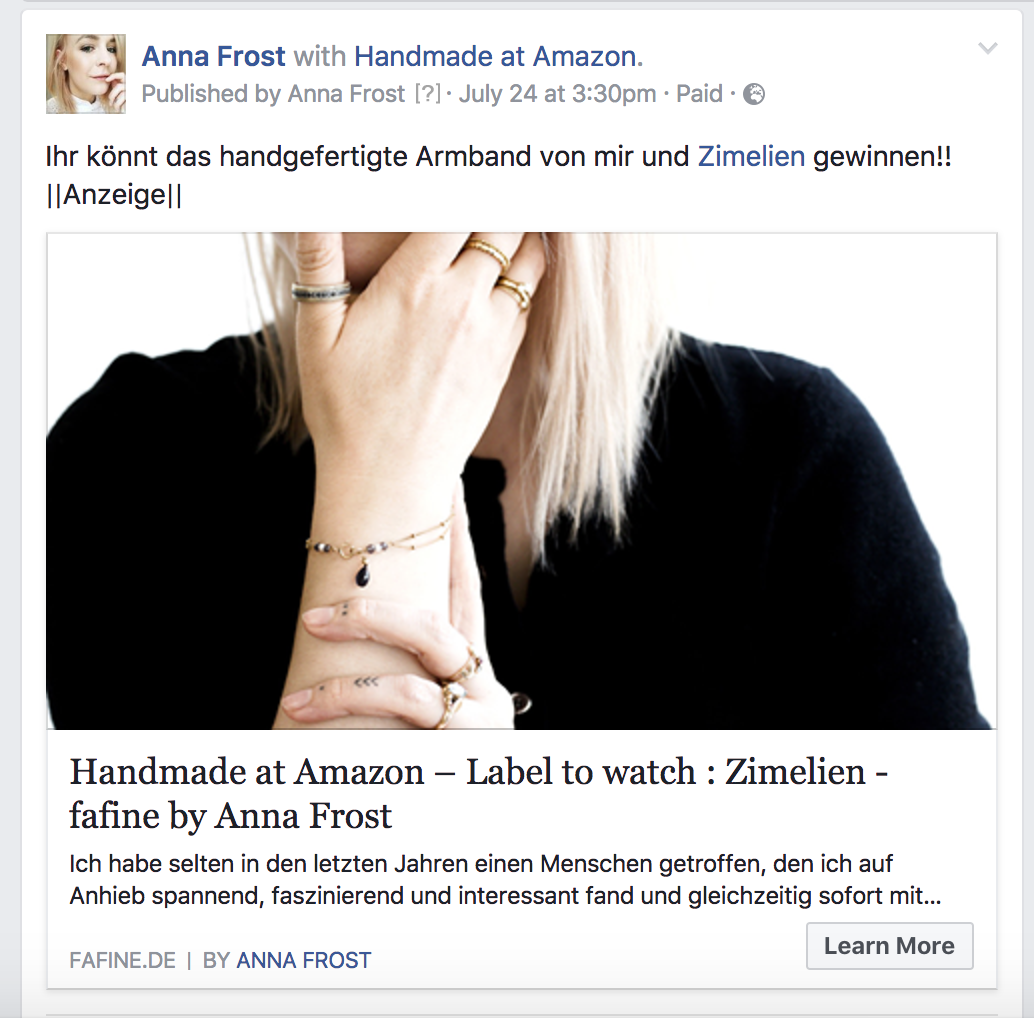Open the post options chevron menu
The image size is (1034, 1018).
(x=987, y=48)
